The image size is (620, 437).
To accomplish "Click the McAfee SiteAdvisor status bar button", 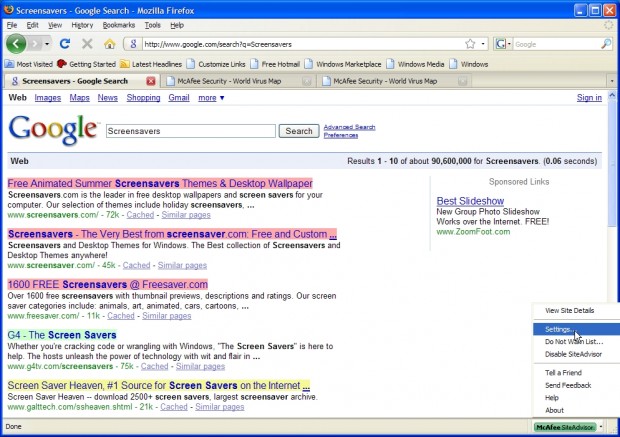I will [565, 427].
